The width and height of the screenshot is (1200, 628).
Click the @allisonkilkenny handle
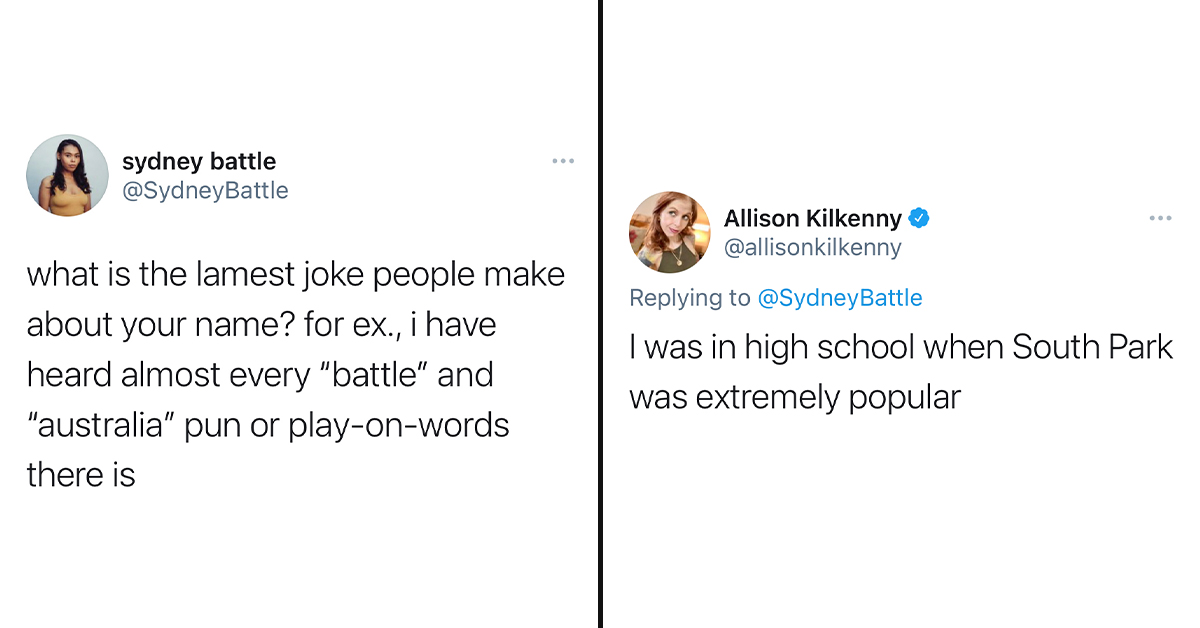click(812, 247)
